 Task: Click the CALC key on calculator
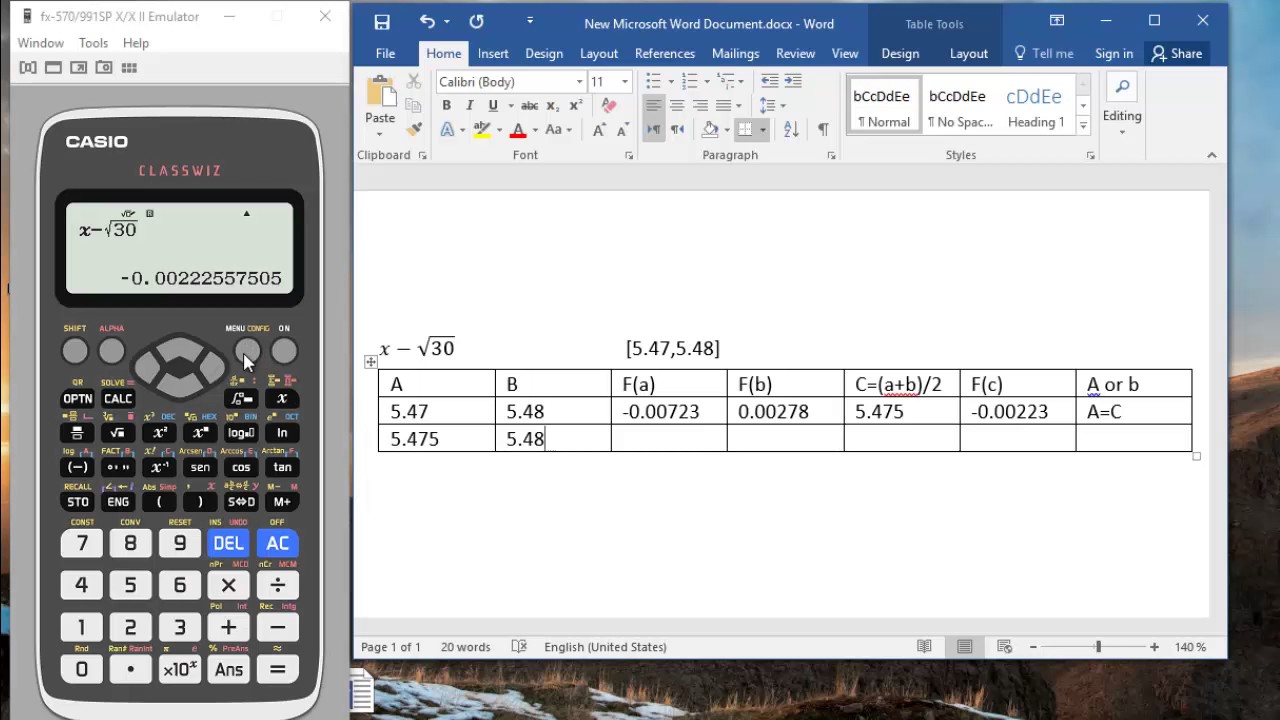tap(117, 399)
